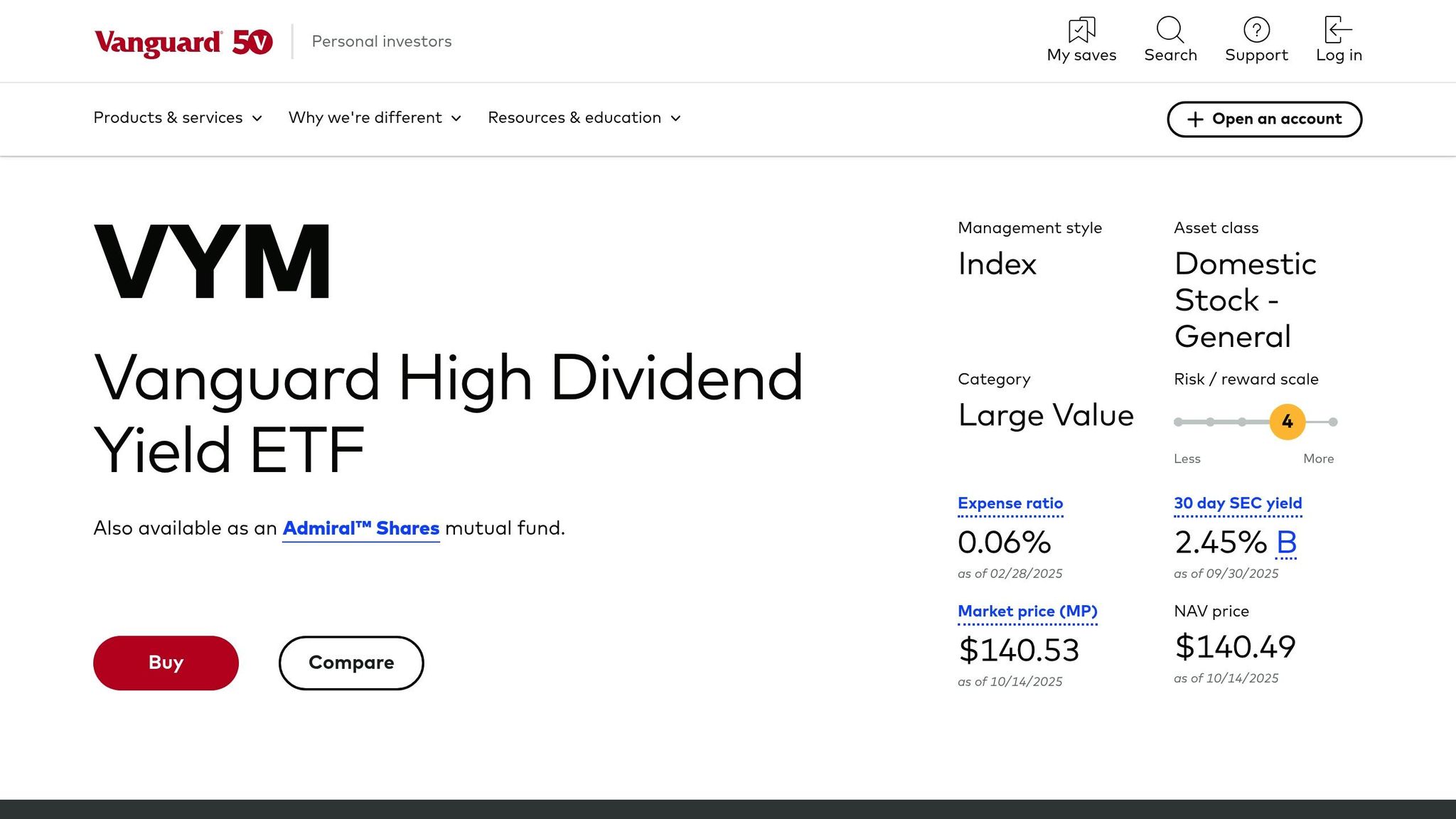The height and width of the screenshot is (819, 1456).
Task: Click the Large Value category text
Action: coord(1046,415)
